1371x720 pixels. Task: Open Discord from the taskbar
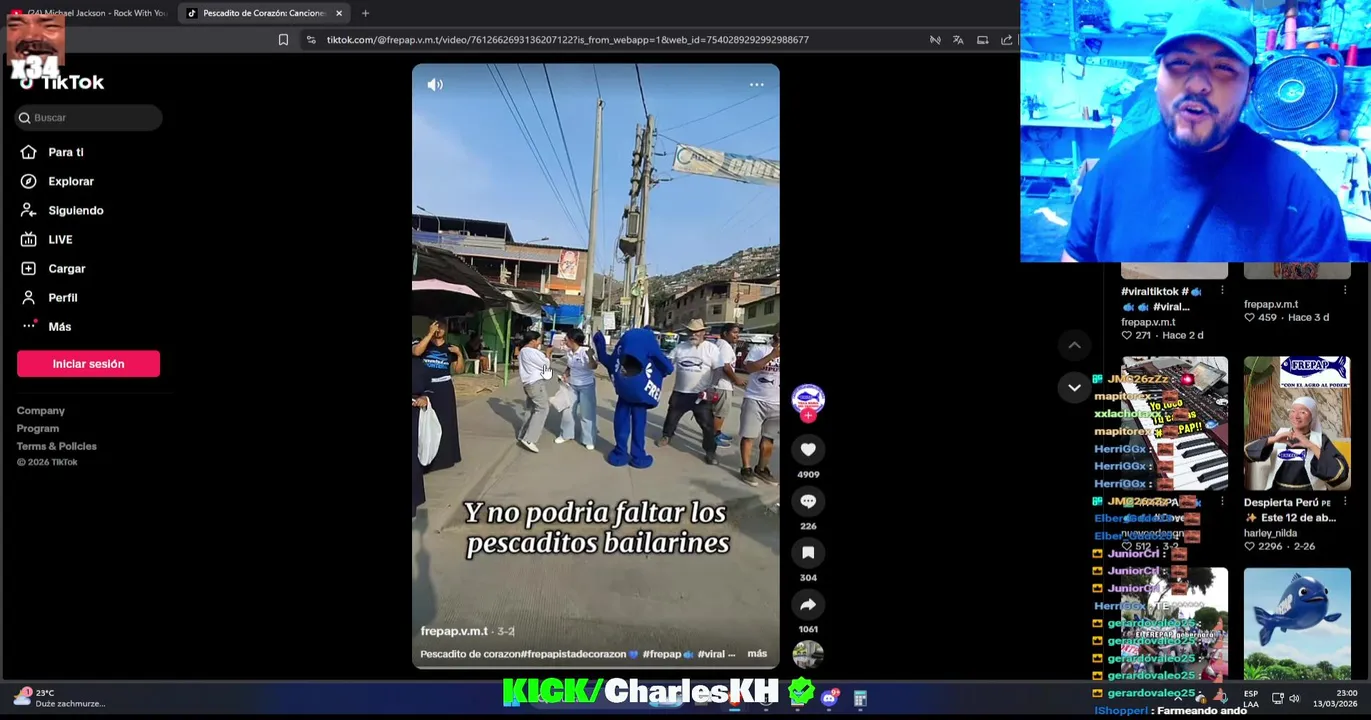[x=829, y=698]
